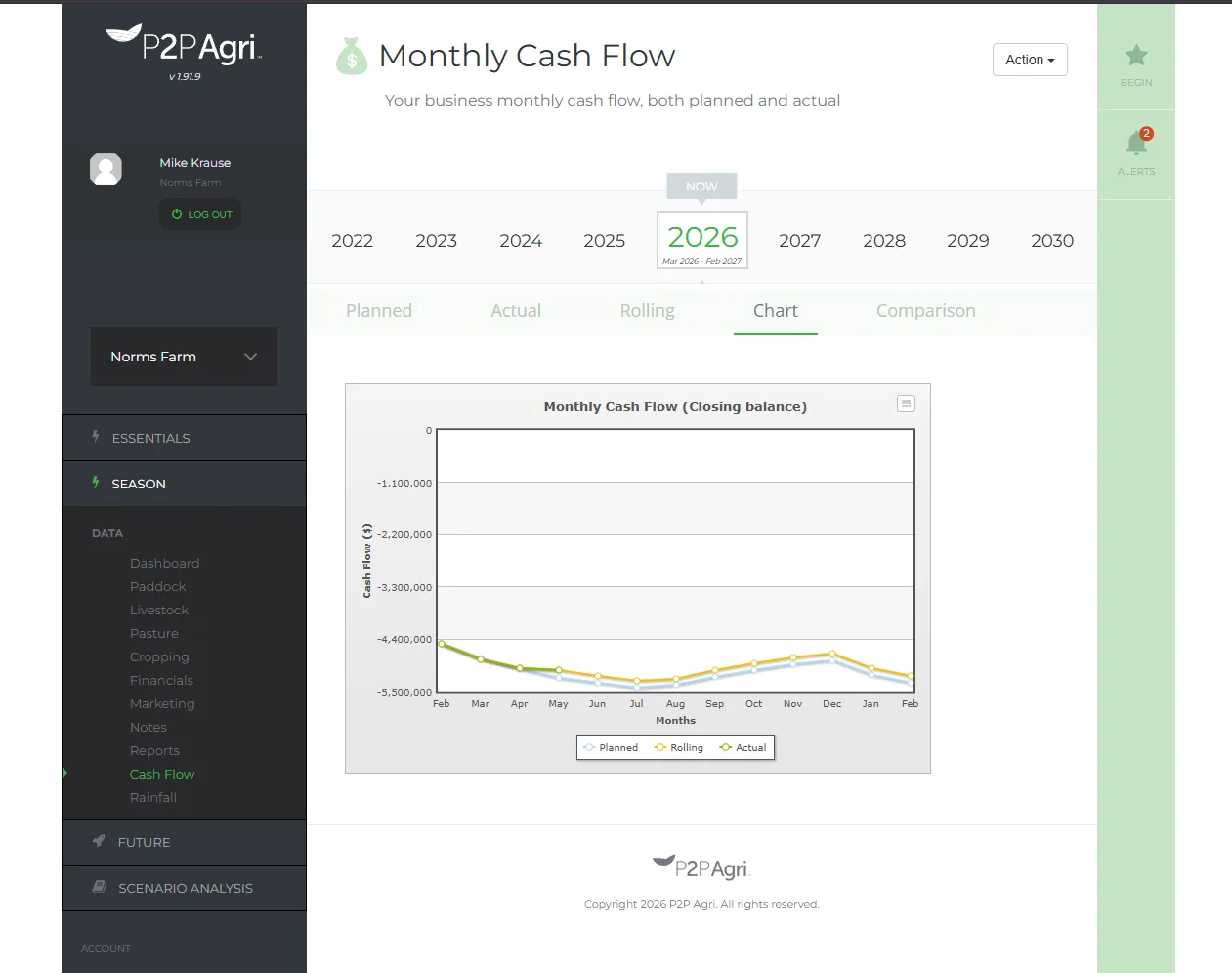The width and height of the screenshot is (1232, 973).
Task: Switch to the Comparison tab
Action: pos(924,310)
